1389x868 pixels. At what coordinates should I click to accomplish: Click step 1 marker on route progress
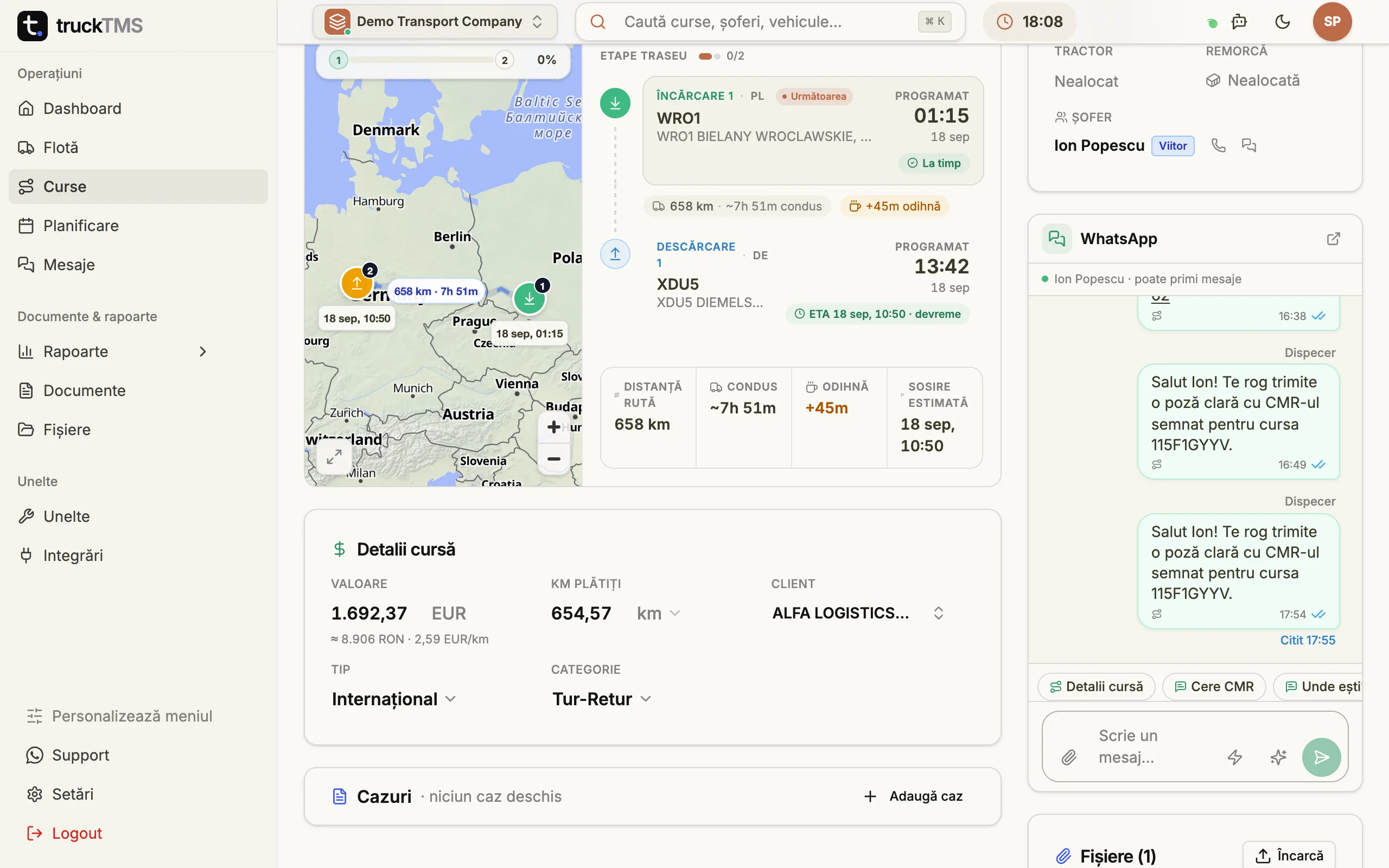tap(339, 60)
